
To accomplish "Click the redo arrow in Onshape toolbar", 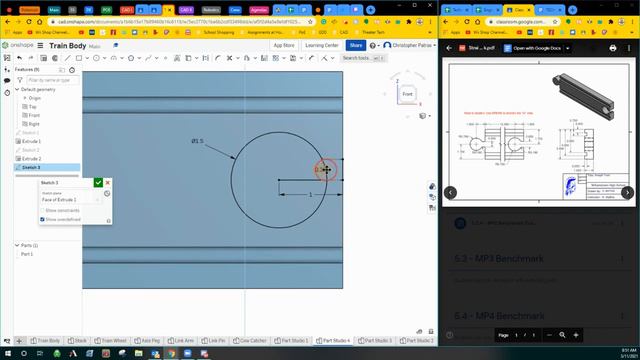I will (x=31, y=58).
